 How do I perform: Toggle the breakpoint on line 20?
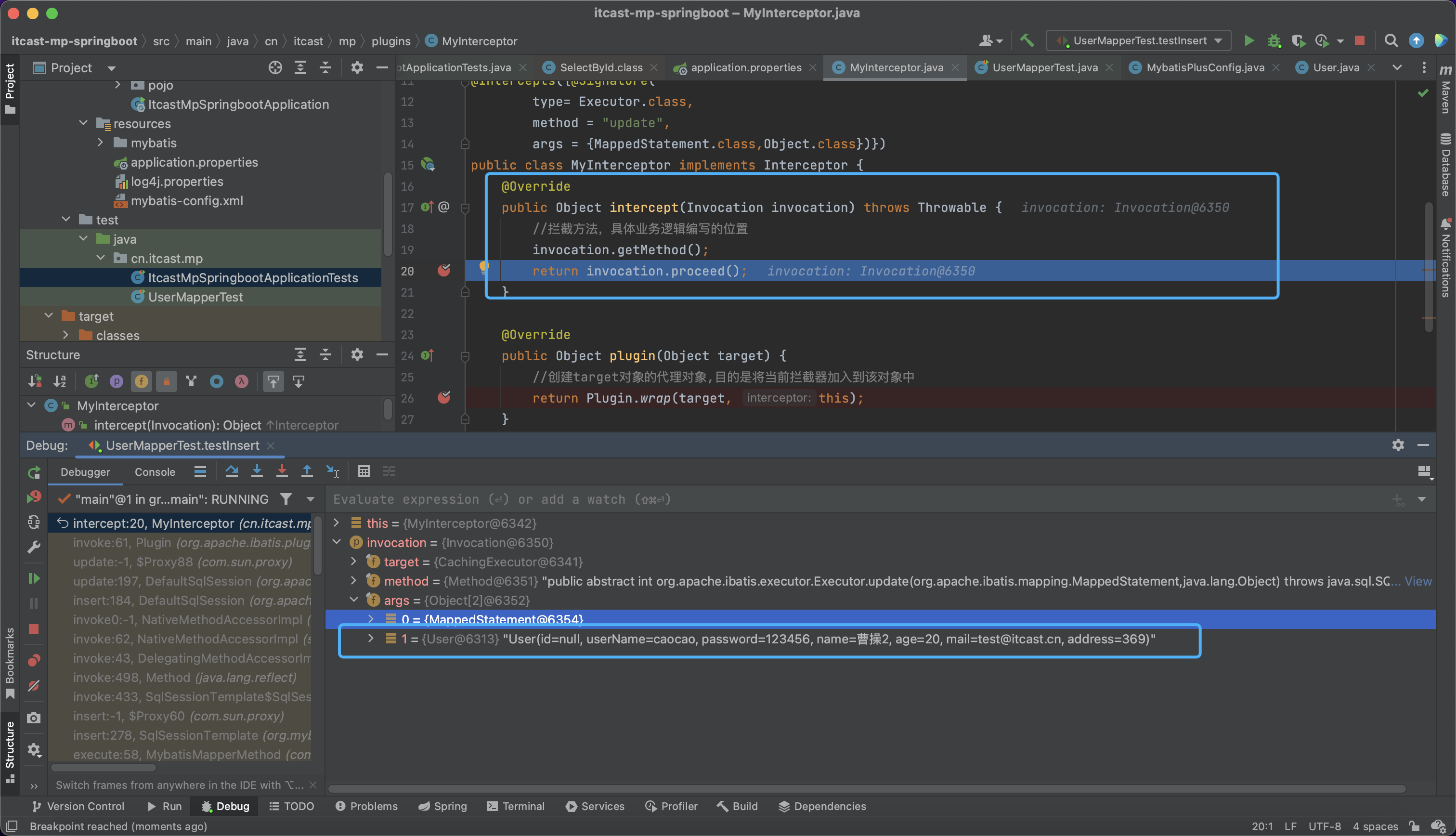pyautogui.click(x=443, y=271)
